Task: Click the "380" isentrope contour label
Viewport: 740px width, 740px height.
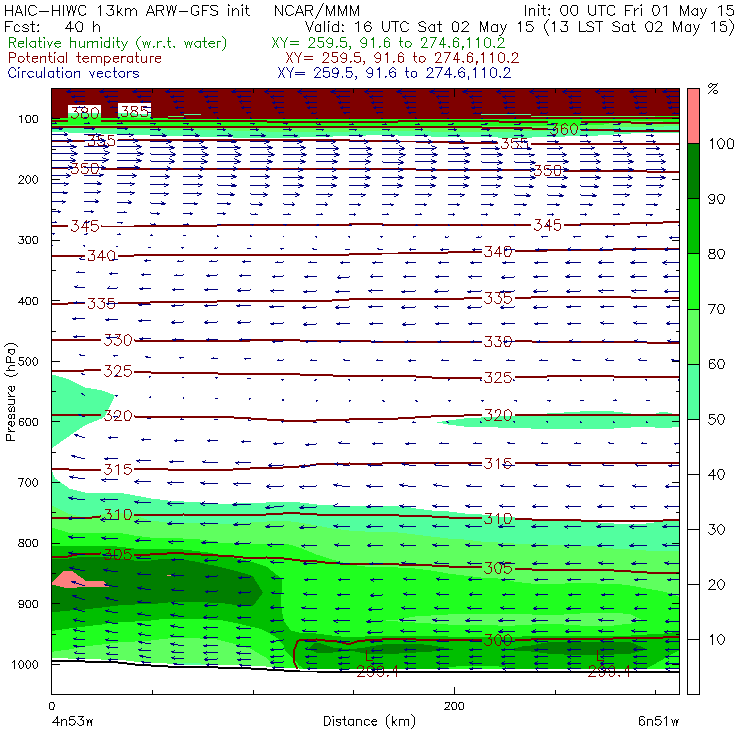Action: (x=85, y=112)
